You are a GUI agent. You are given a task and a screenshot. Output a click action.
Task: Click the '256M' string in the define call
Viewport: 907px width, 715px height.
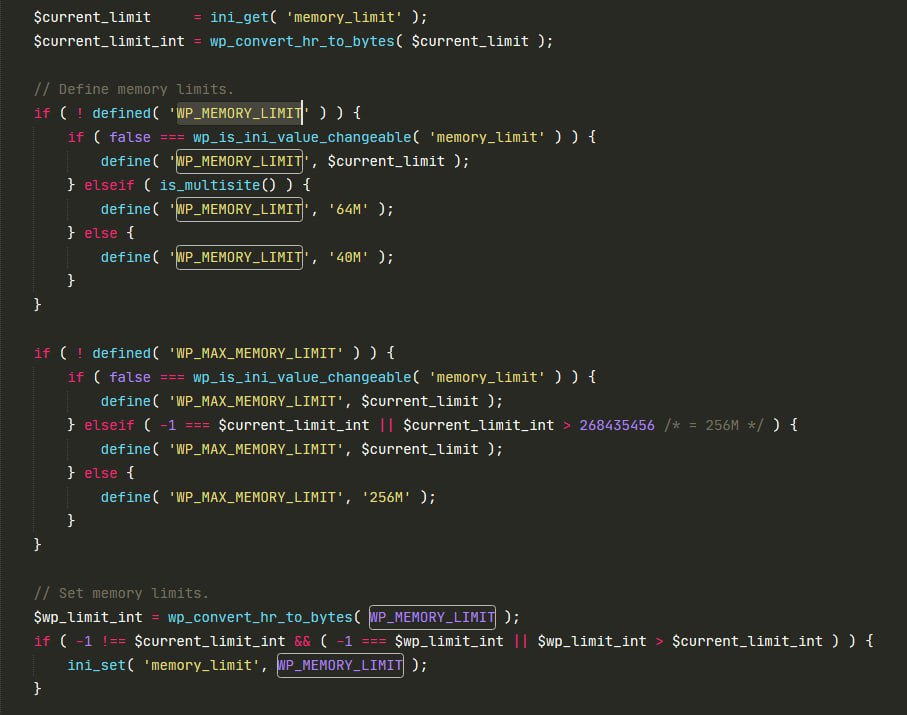386,497
